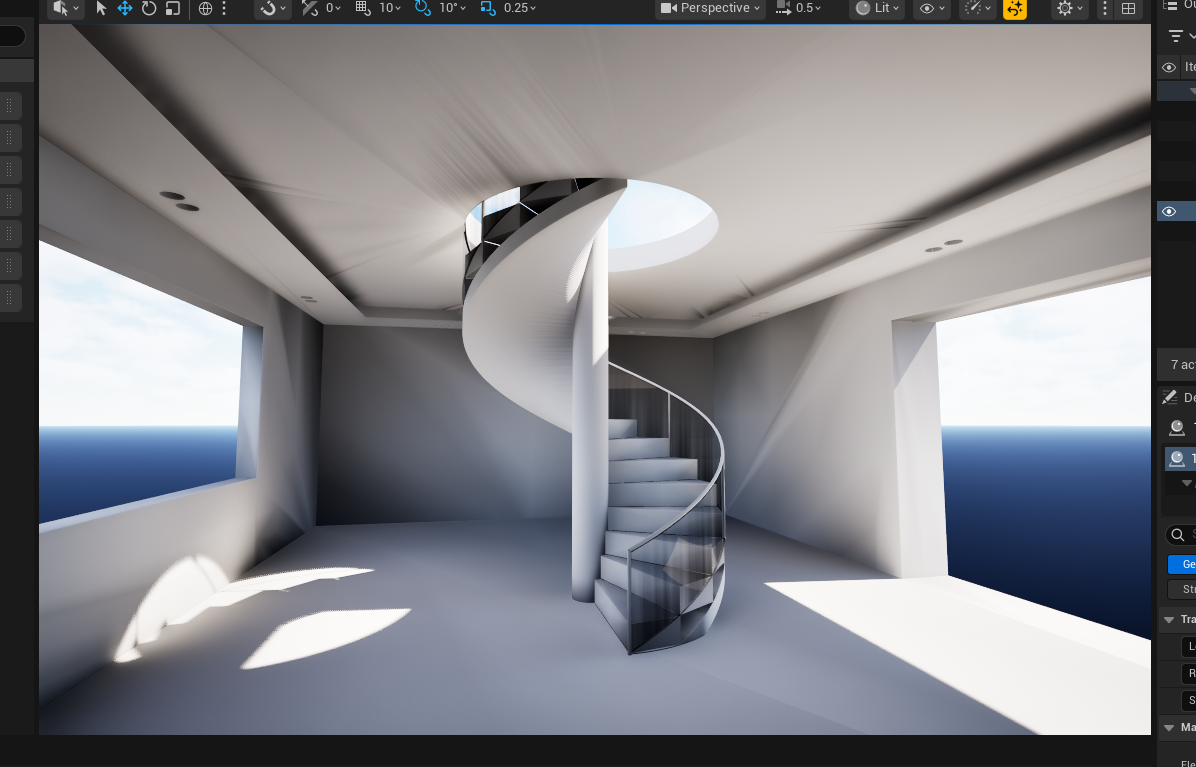
Task: Open viewport layout three-dot options
Action: (1104, 8)
